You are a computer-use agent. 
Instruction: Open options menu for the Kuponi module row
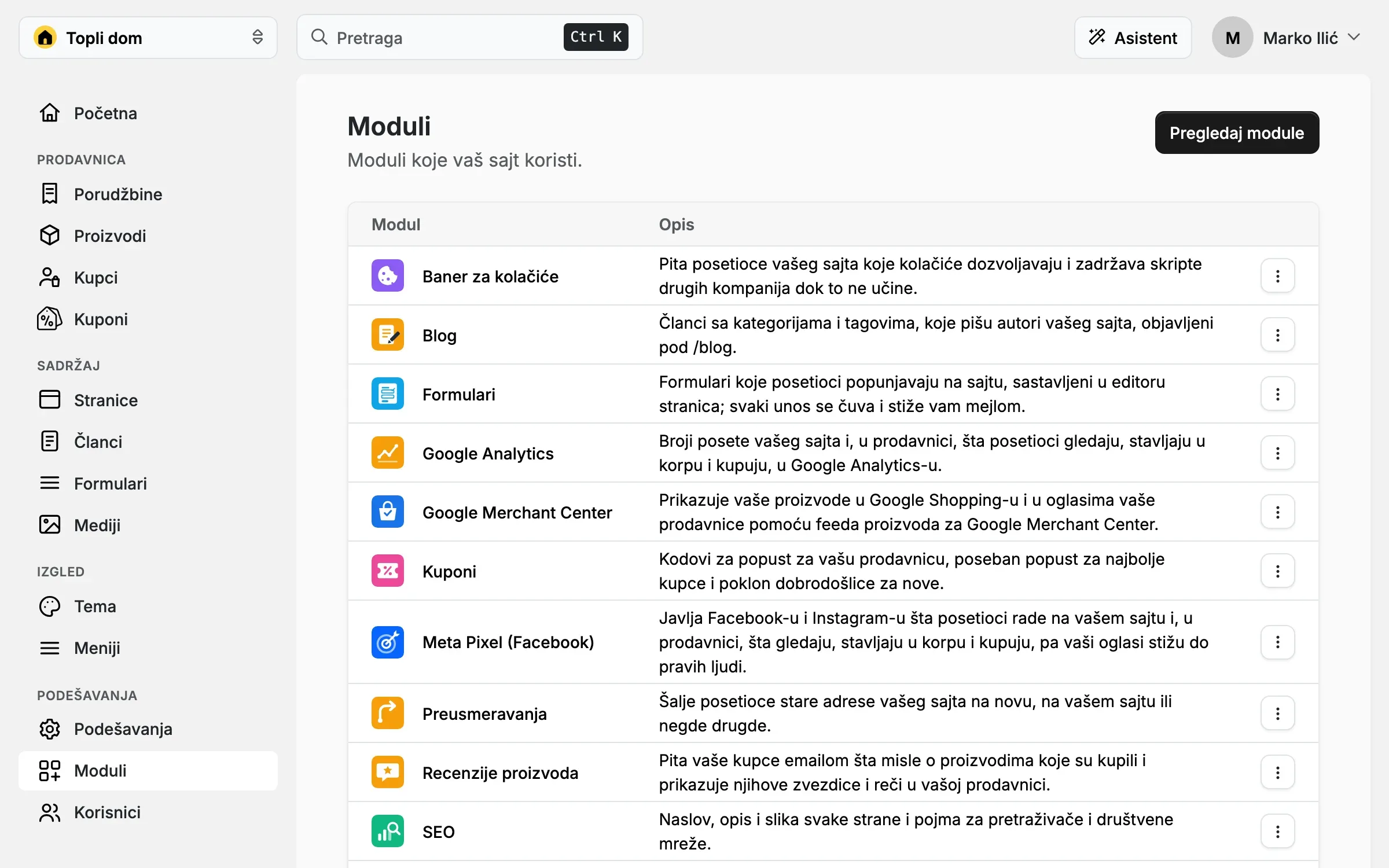pyautogui.click(x=1277, y=571)
